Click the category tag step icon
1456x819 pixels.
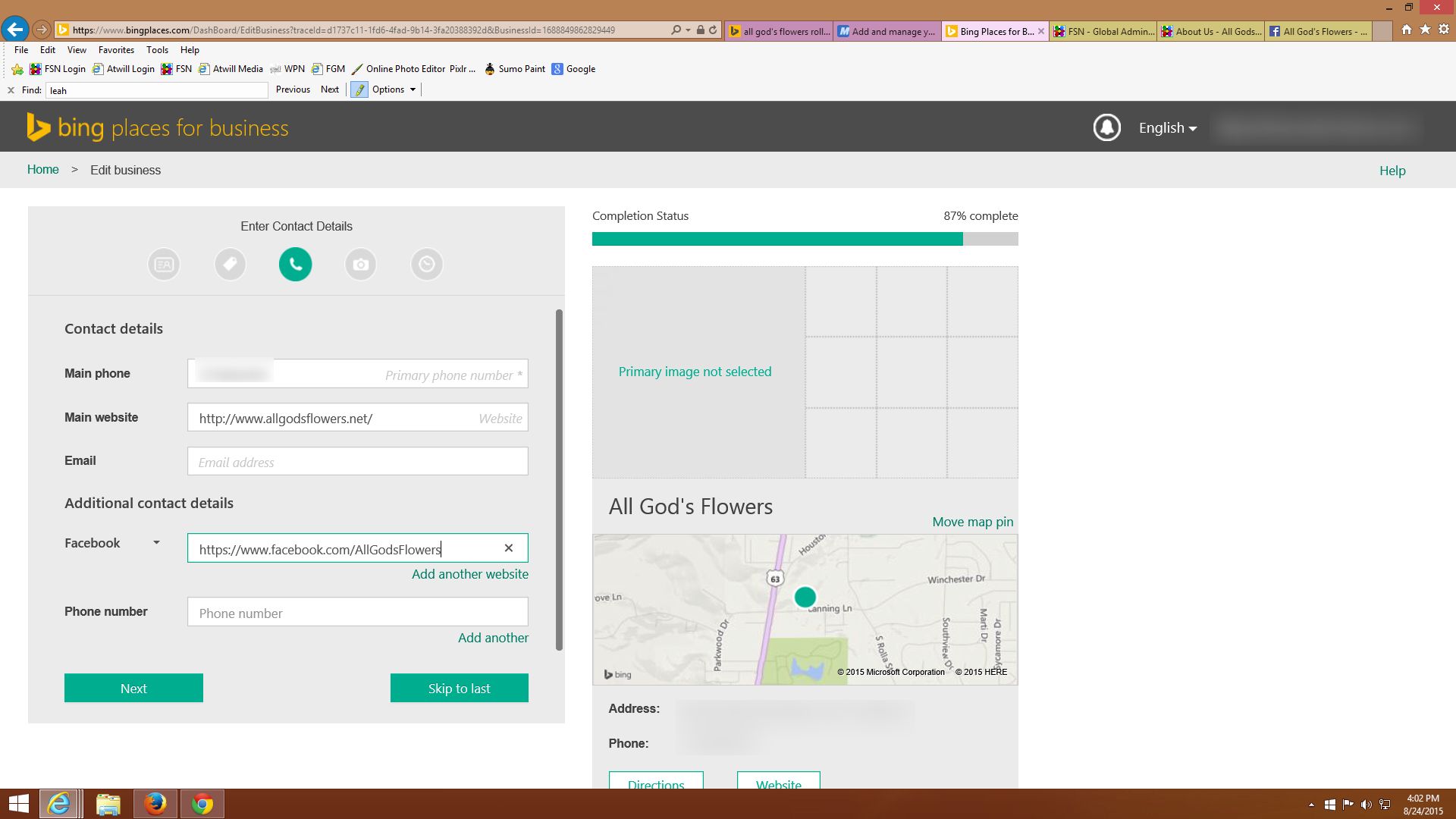[230, 265]
